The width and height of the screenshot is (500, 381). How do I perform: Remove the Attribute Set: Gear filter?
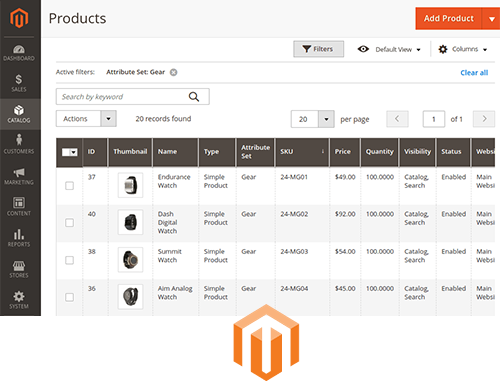coord(174,72)
